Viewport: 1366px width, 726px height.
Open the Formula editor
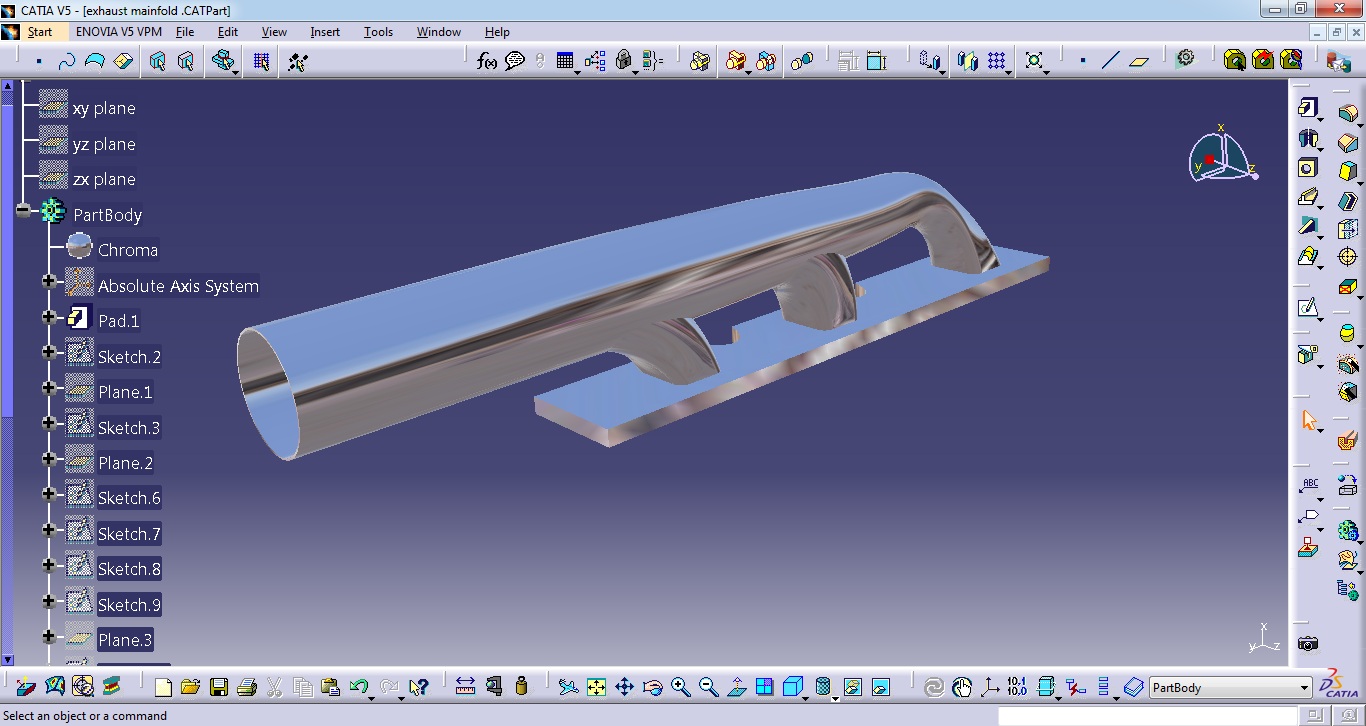pyautogui.click(x=485, y=61)
